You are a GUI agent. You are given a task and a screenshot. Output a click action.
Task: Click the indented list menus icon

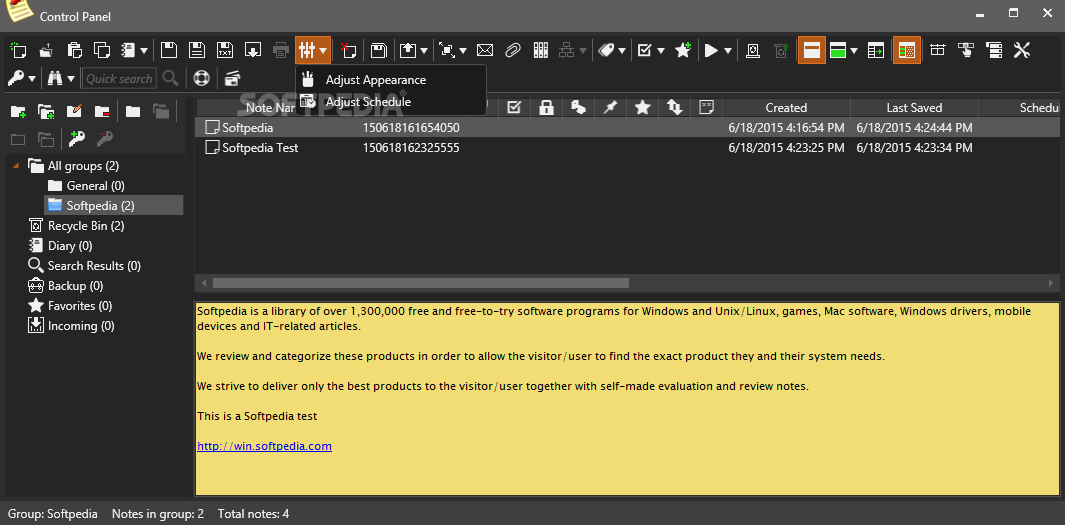(994, 50)
